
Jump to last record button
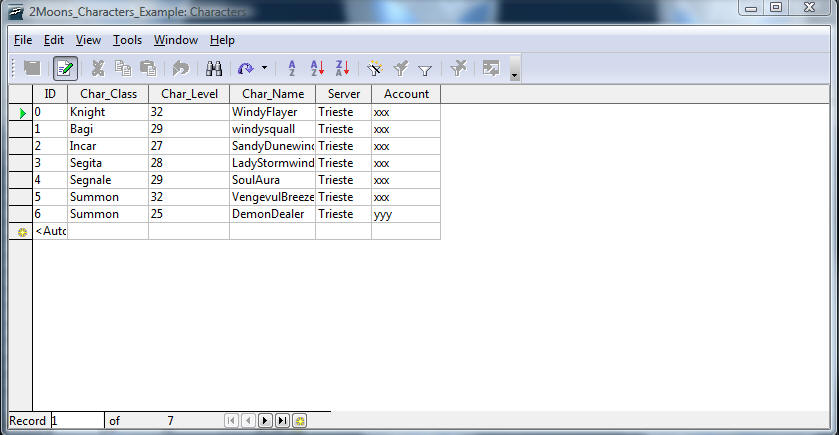click(282, 421)
